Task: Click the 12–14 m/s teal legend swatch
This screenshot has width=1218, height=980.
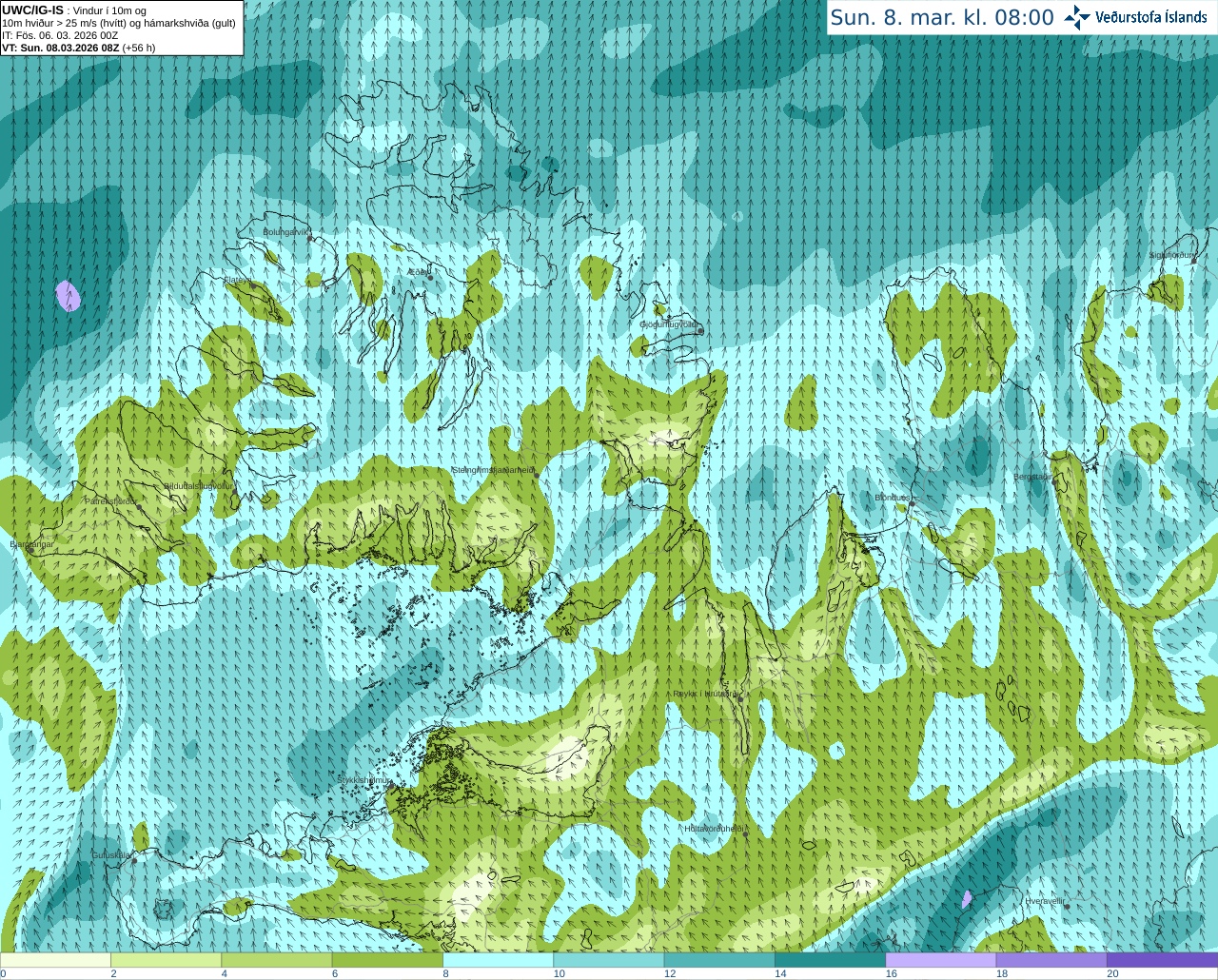Action: [x=719, y=960]
